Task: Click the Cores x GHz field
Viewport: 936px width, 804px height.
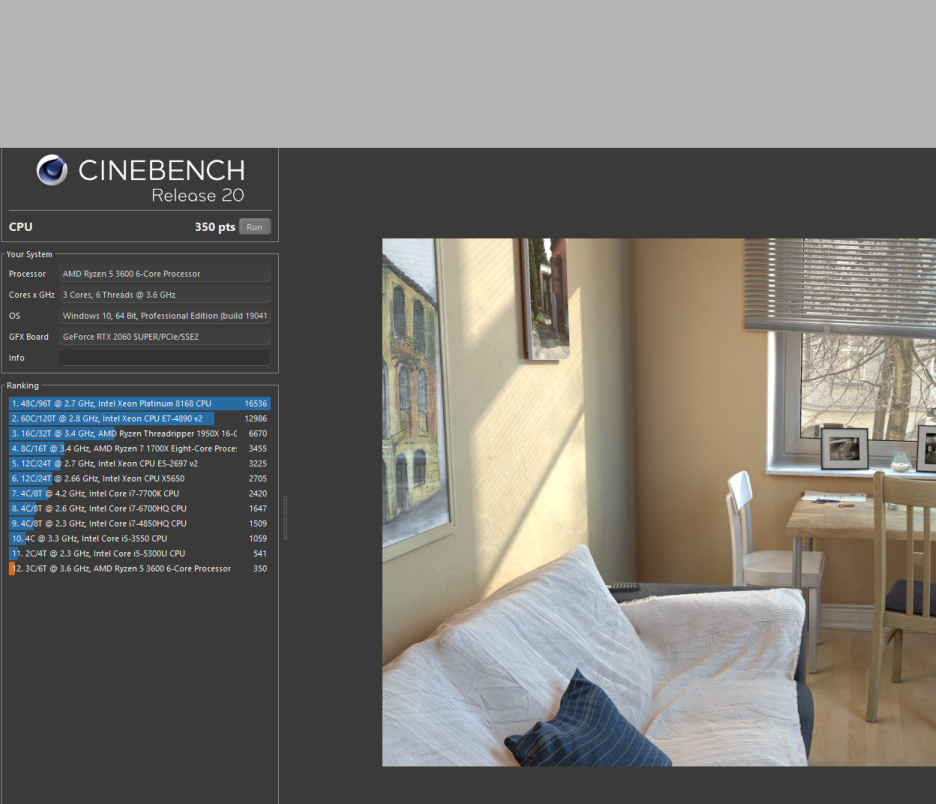Action: click(165, 294)
